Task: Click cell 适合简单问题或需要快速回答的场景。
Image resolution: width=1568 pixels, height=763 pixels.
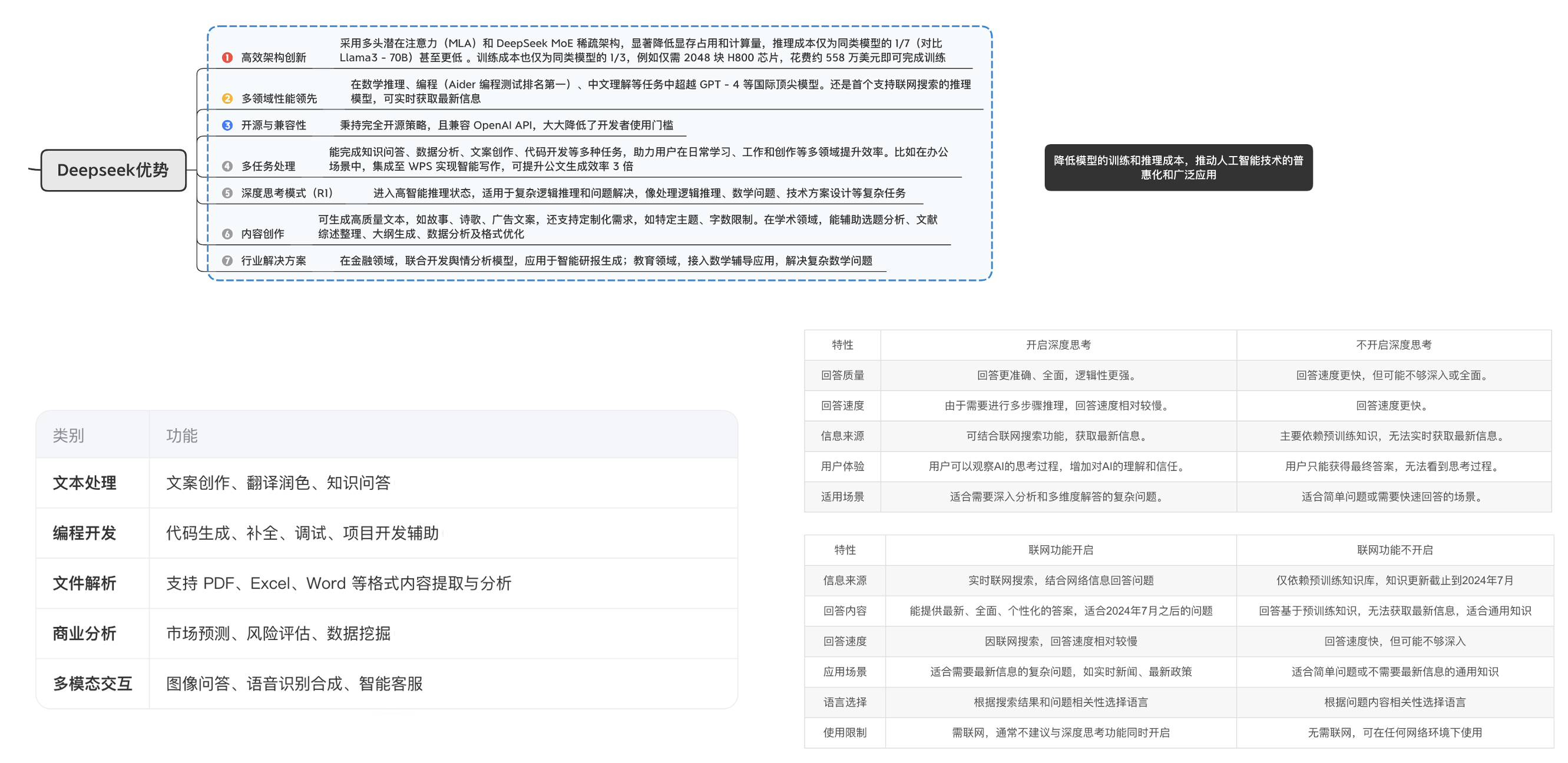Action: click(1393, 497)
